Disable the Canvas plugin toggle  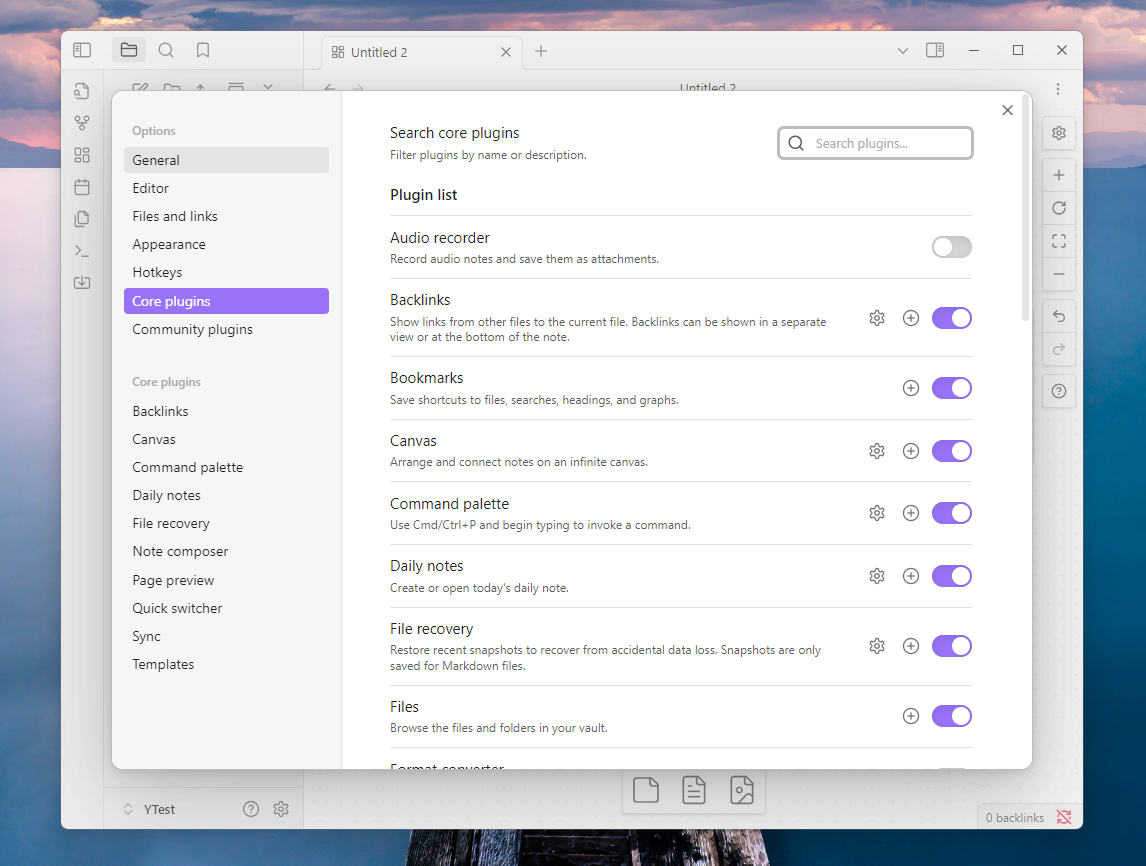click(952, 451)
